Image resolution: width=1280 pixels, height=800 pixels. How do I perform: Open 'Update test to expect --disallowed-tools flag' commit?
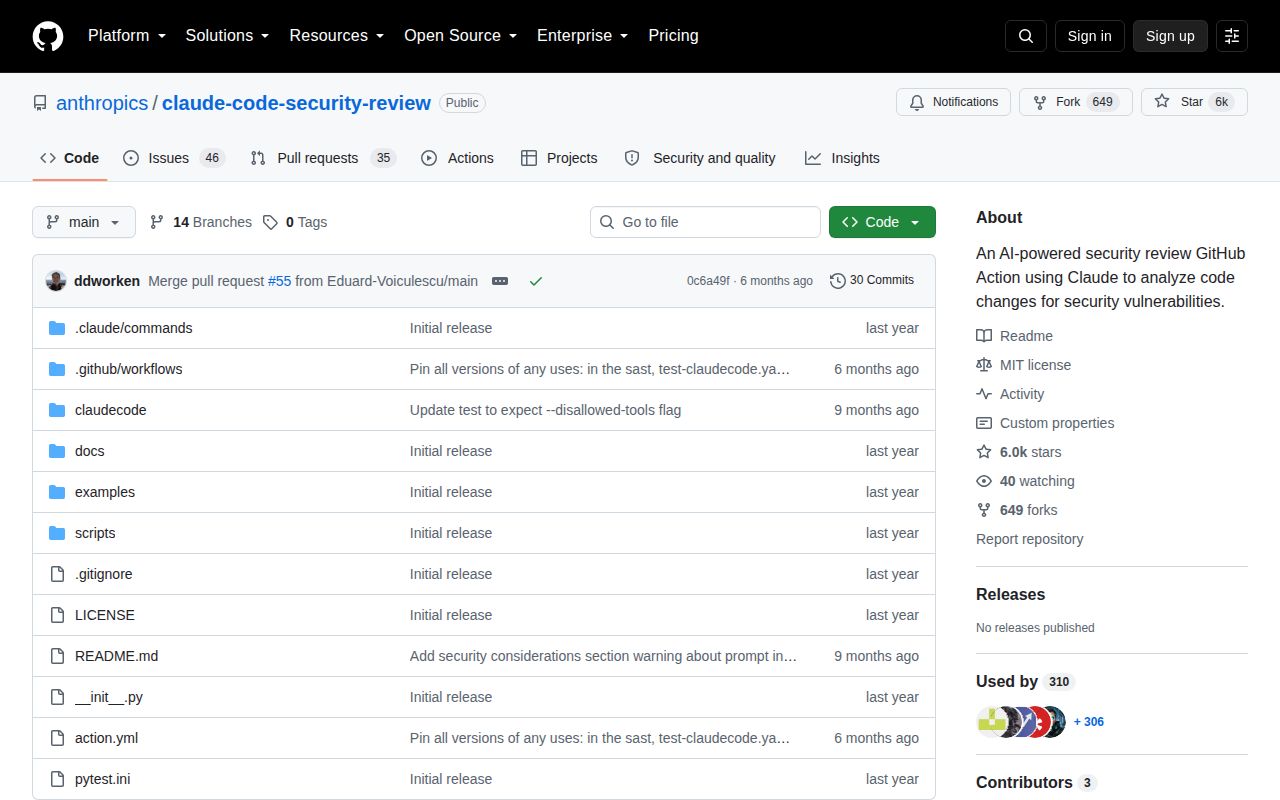coord(545,410)
